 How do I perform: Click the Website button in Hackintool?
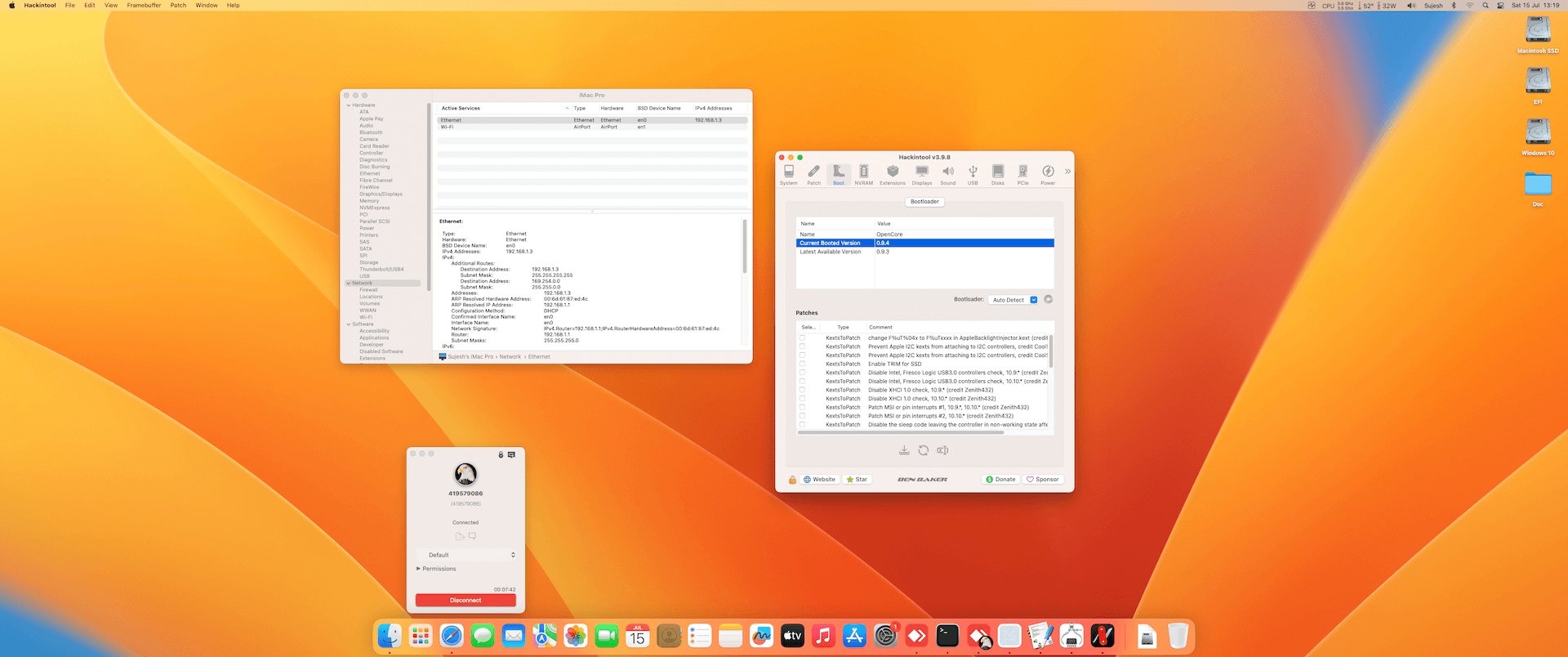click(x=819, y=480)
